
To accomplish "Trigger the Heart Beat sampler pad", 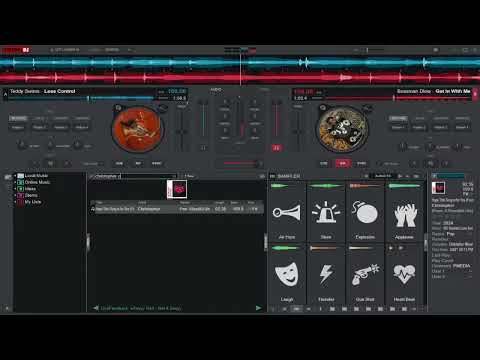I will pyautogui.click(x=404, y=274).
